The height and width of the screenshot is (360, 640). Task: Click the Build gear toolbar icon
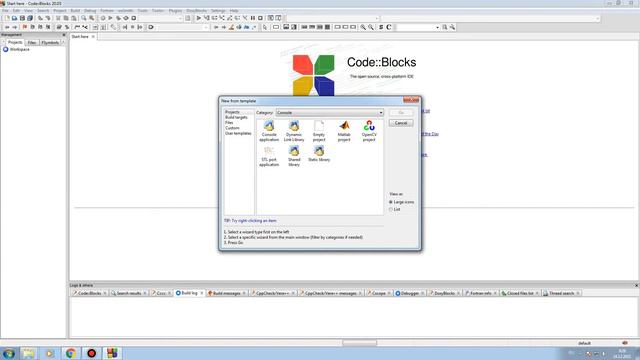coord(103,18)
